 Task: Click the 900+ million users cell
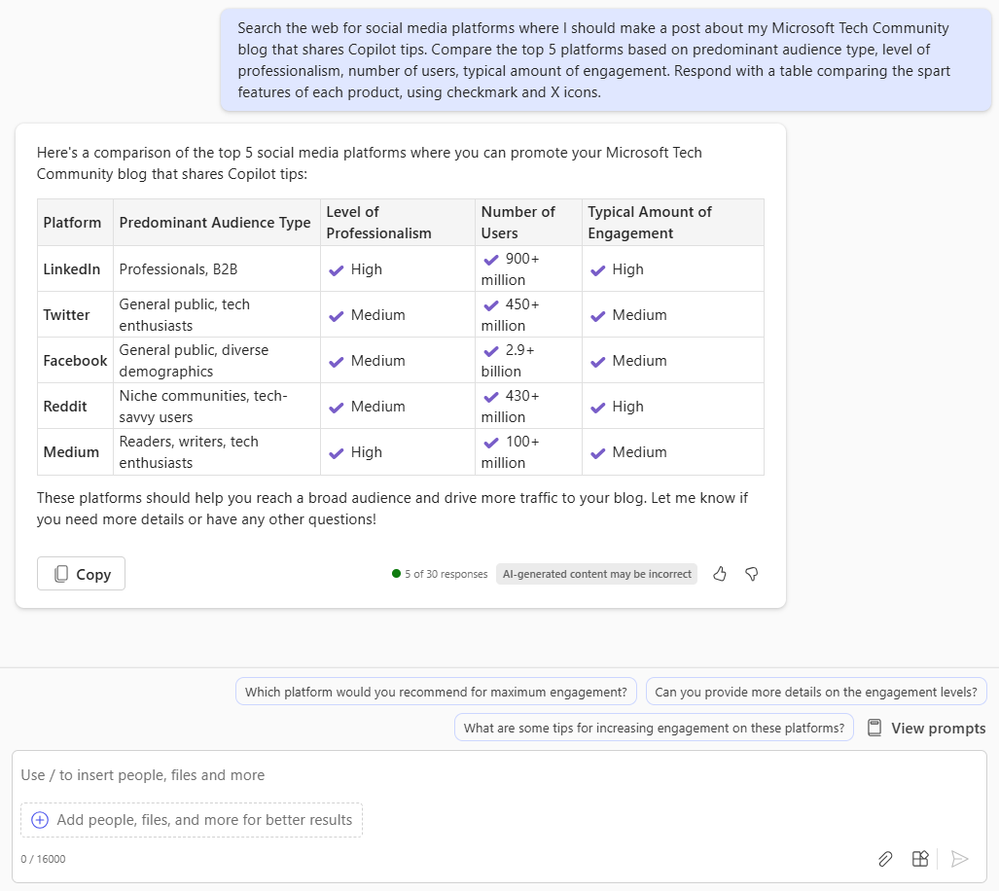tap(528, 269)
